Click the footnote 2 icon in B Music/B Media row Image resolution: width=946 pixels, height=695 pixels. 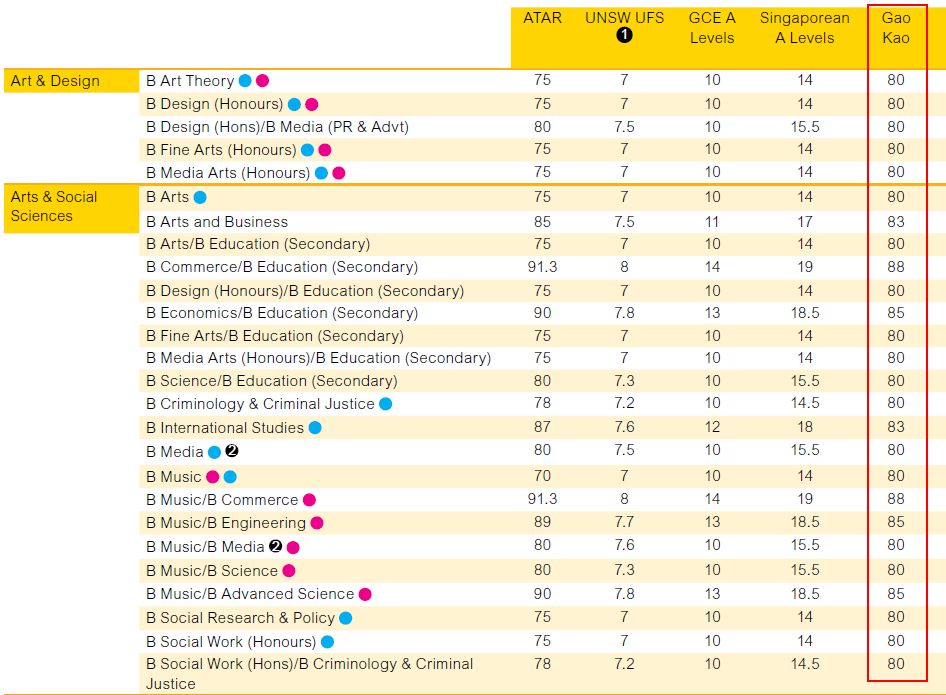275,546
